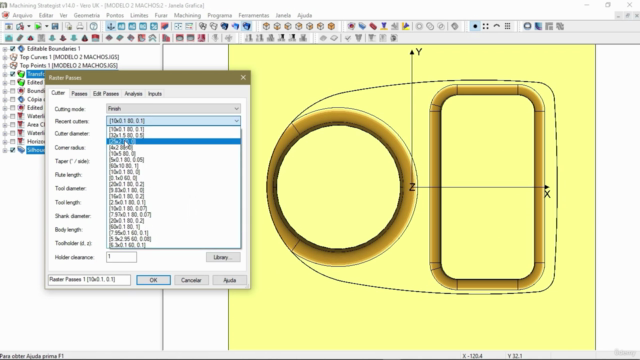The height and width of the screenshot is (360, 640).
Task: Toggle checkbox of the Horizo... tree item
Action: pyautogui.click(x=13, y=142)
